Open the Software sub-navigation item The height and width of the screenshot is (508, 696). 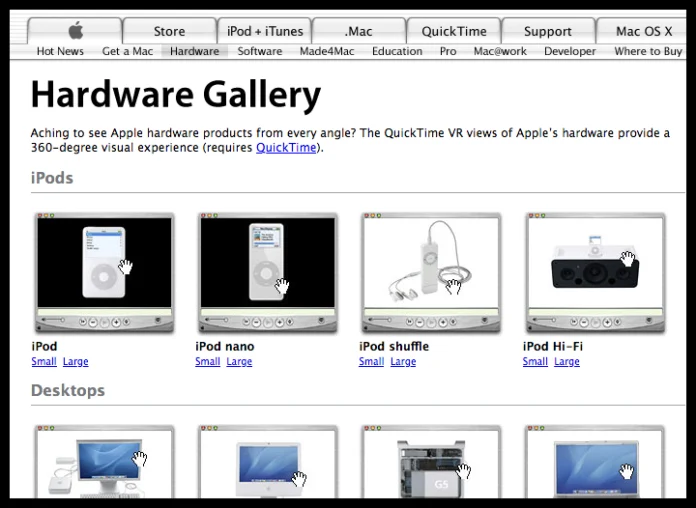click(260, 52)
